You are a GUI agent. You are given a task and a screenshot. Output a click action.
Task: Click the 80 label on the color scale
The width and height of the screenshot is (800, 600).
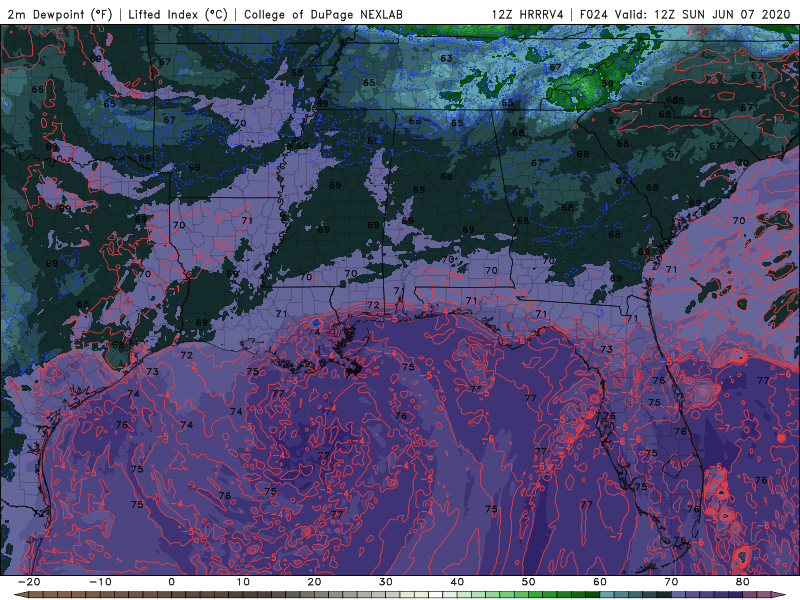click(743, 582)
